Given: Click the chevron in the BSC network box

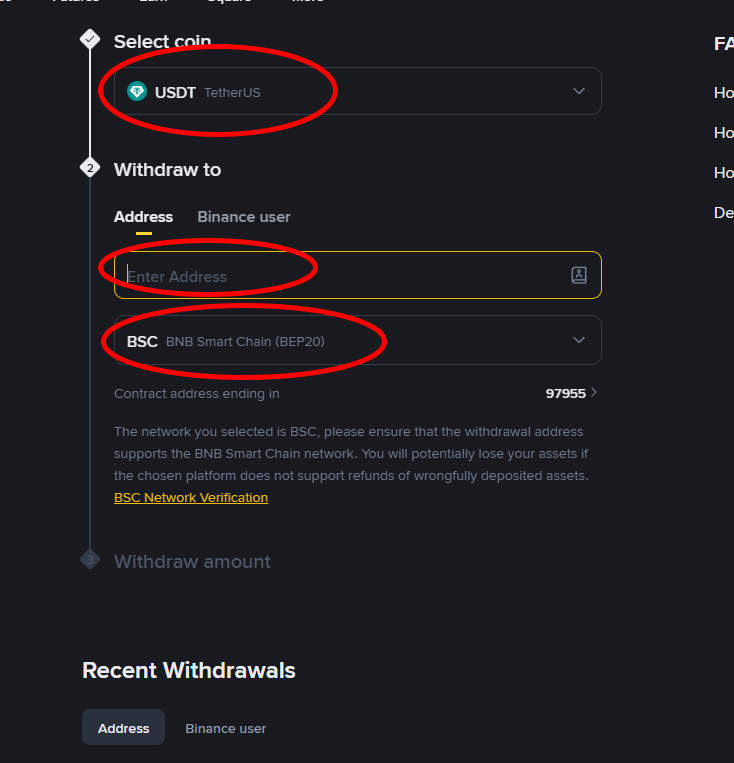Looking at the screenshot, I should (579, 340).
